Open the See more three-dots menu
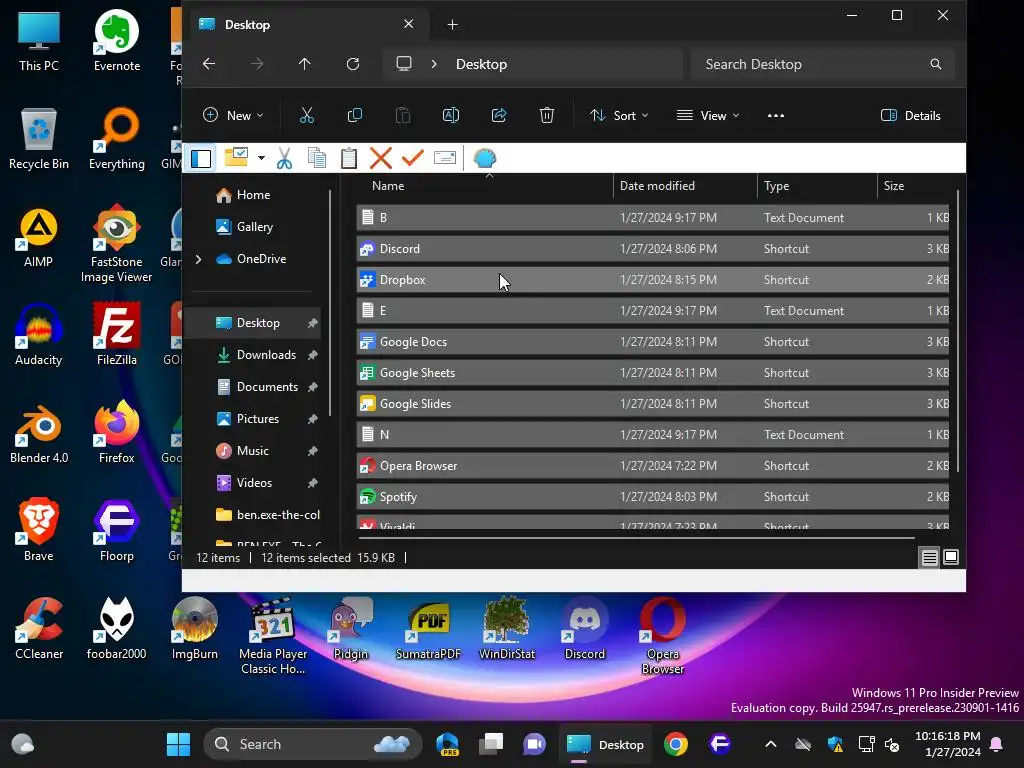Viewport: 1024px width, 768px height. (776, 116)
